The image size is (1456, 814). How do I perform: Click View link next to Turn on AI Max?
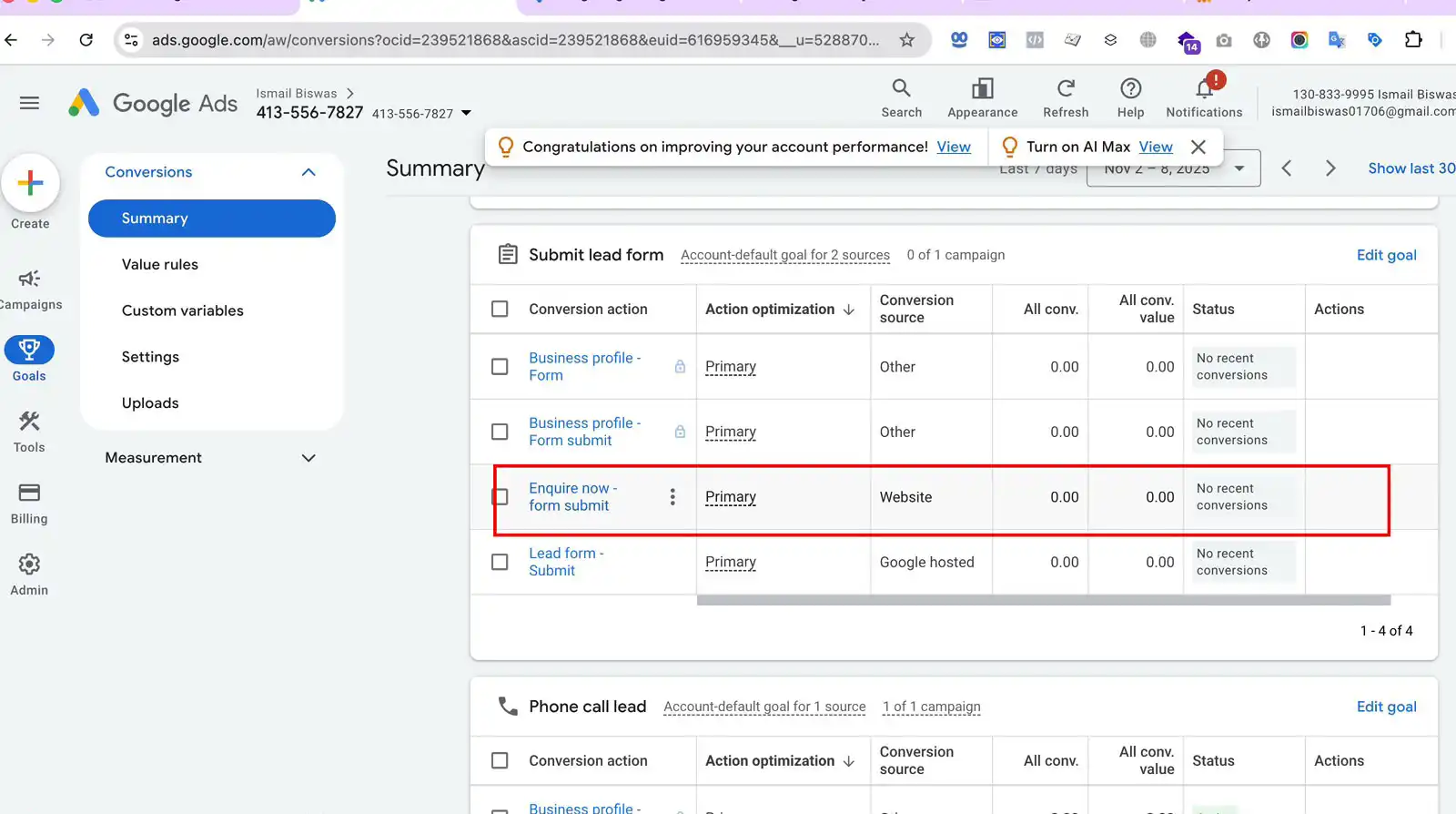pos(1156,147)
